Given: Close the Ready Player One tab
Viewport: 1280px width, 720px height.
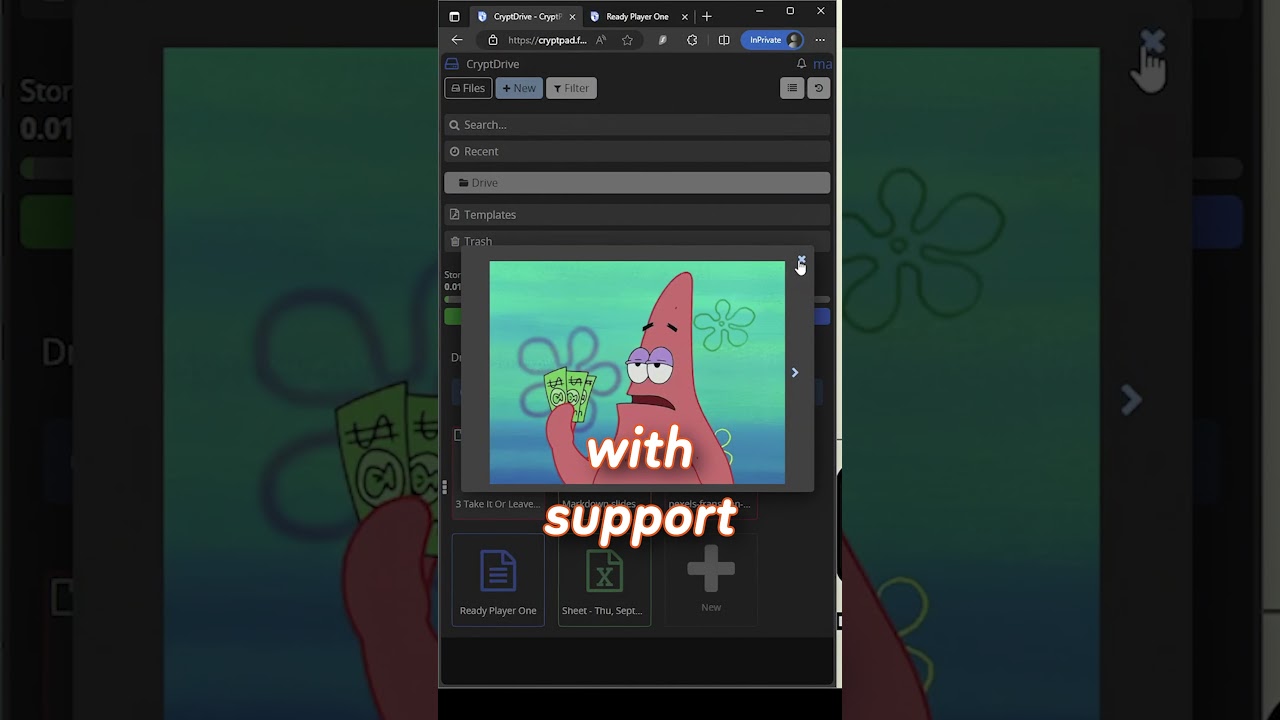Looking at the screenshot, I should coord(685,16).
